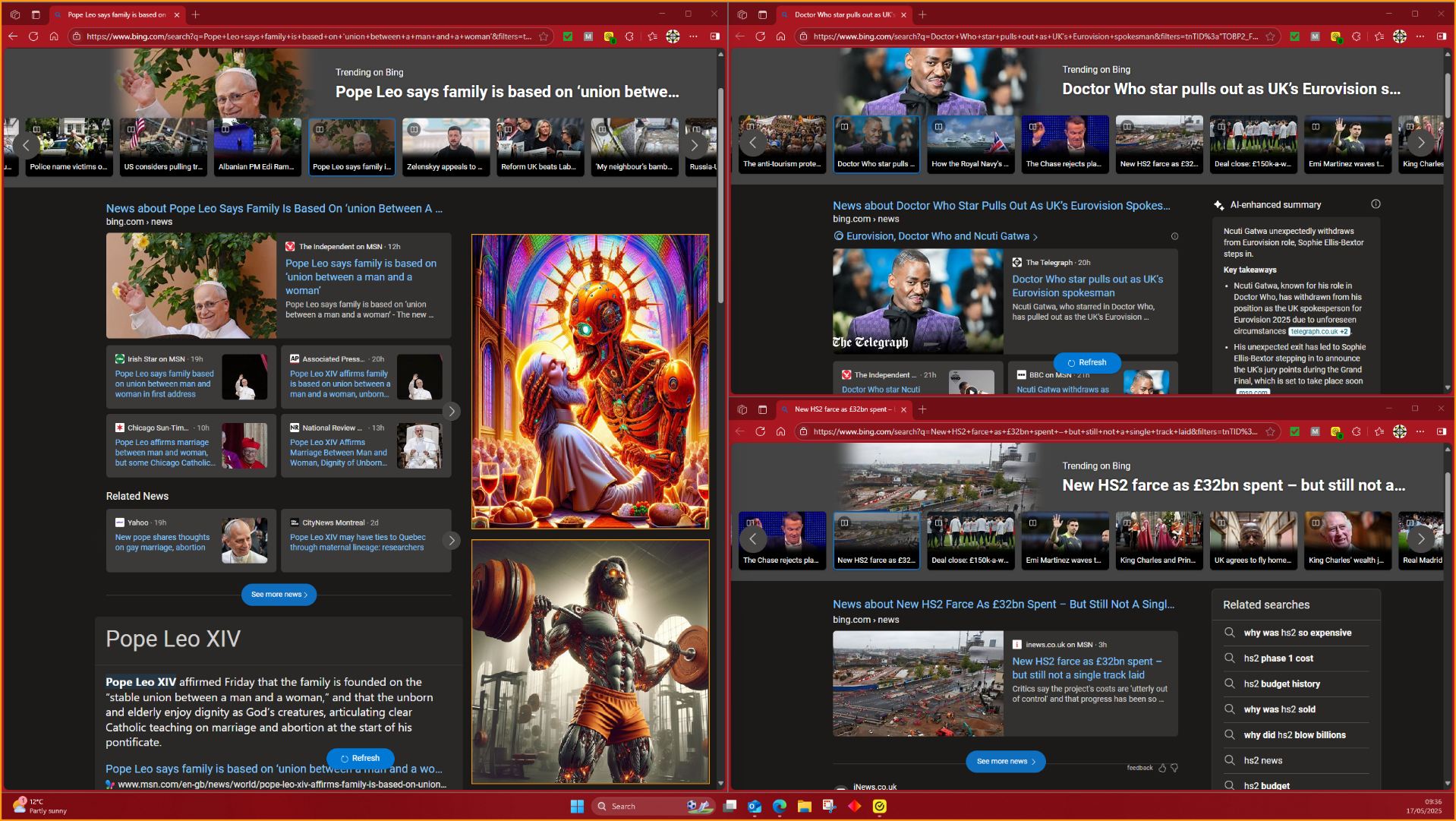
Task: Switch to 'New HS2 farce as £32bn spent' tab
Action: 844,409
